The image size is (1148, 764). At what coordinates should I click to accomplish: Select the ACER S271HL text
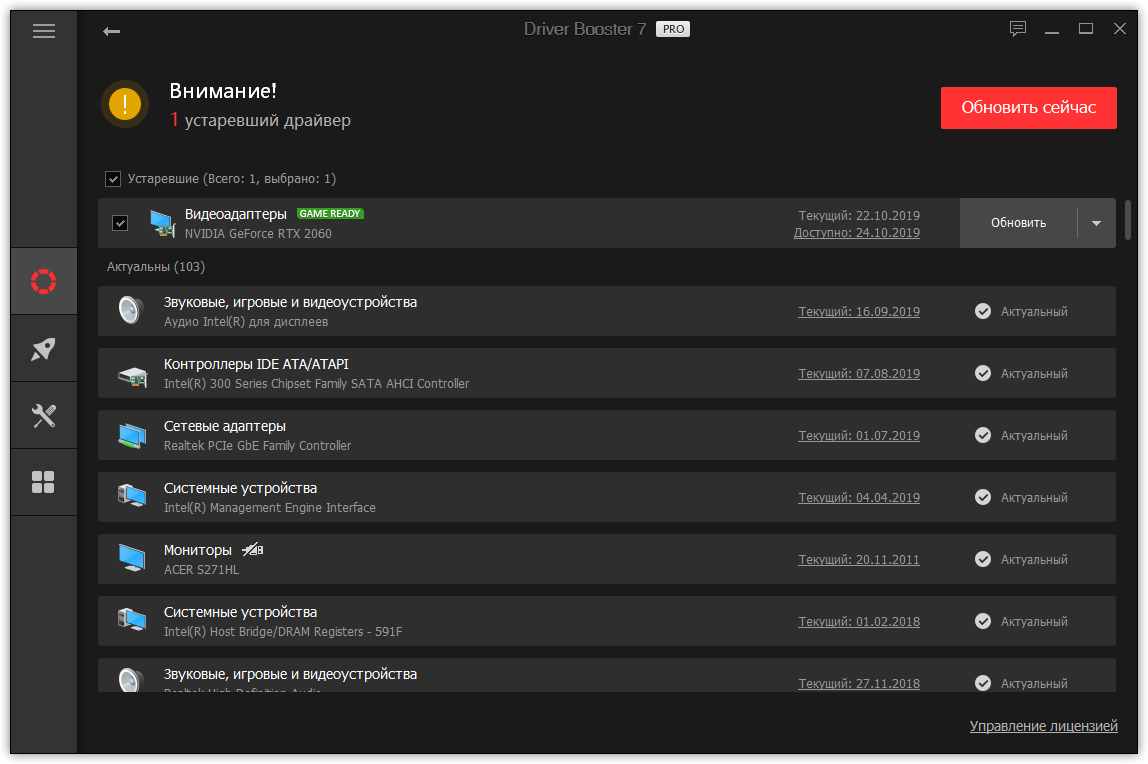coord(201,569)
